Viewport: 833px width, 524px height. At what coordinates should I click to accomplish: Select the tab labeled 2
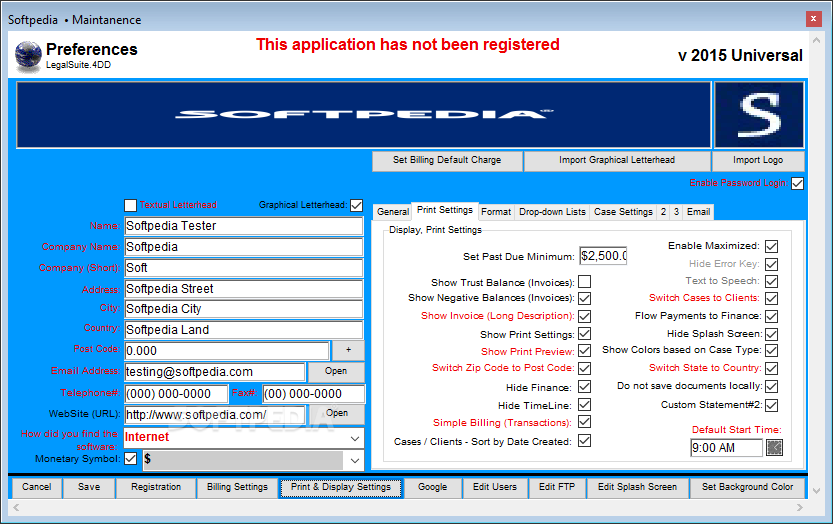coord(663,212)
